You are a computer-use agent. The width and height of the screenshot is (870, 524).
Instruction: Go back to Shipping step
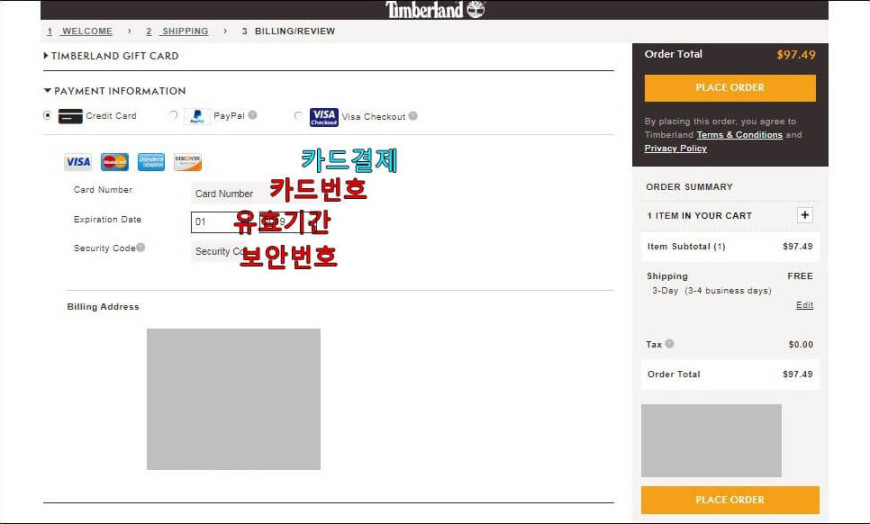pos(177,31)
